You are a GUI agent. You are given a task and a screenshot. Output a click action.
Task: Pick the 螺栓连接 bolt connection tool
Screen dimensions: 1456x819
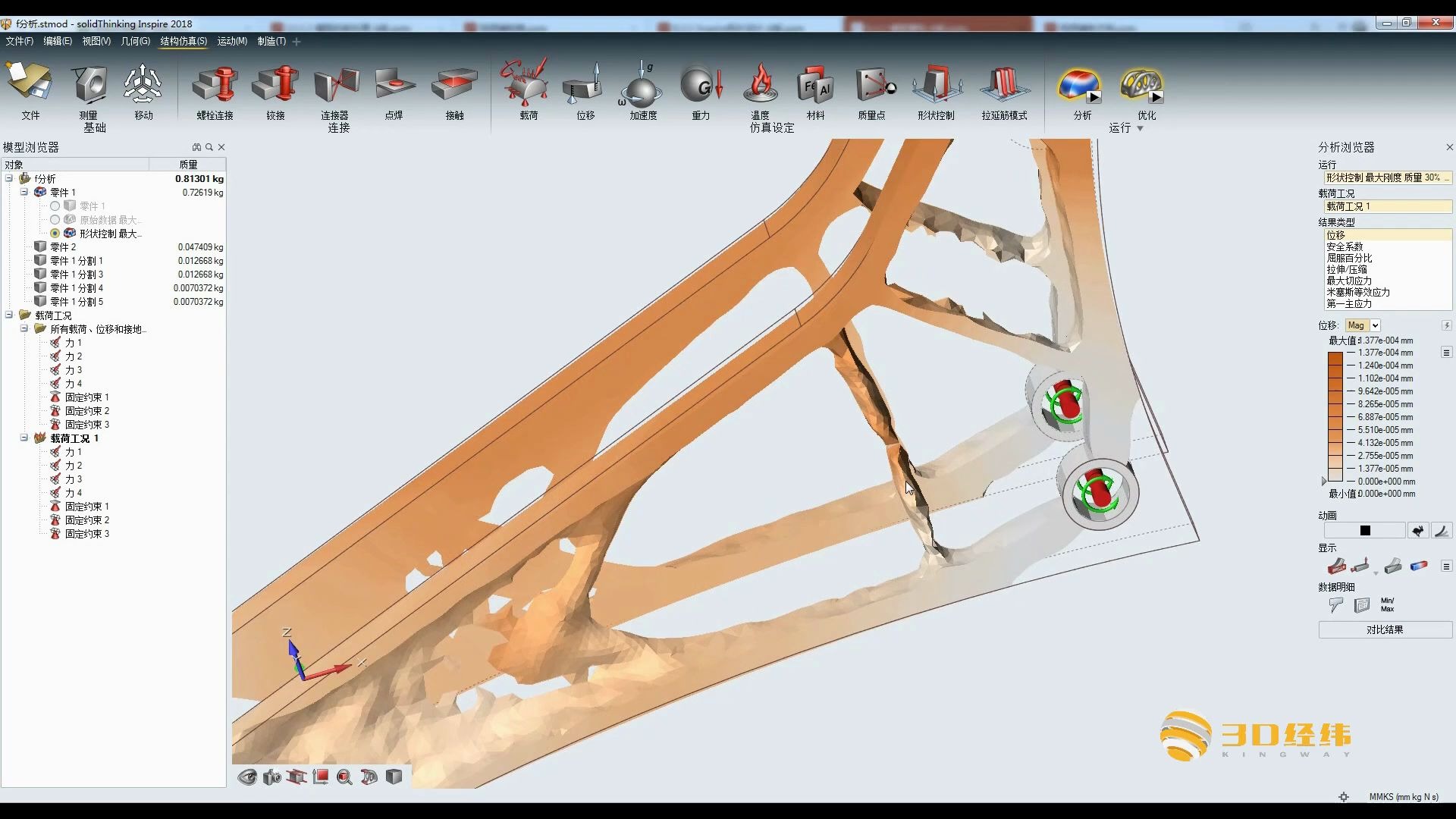tap(215, 83)
